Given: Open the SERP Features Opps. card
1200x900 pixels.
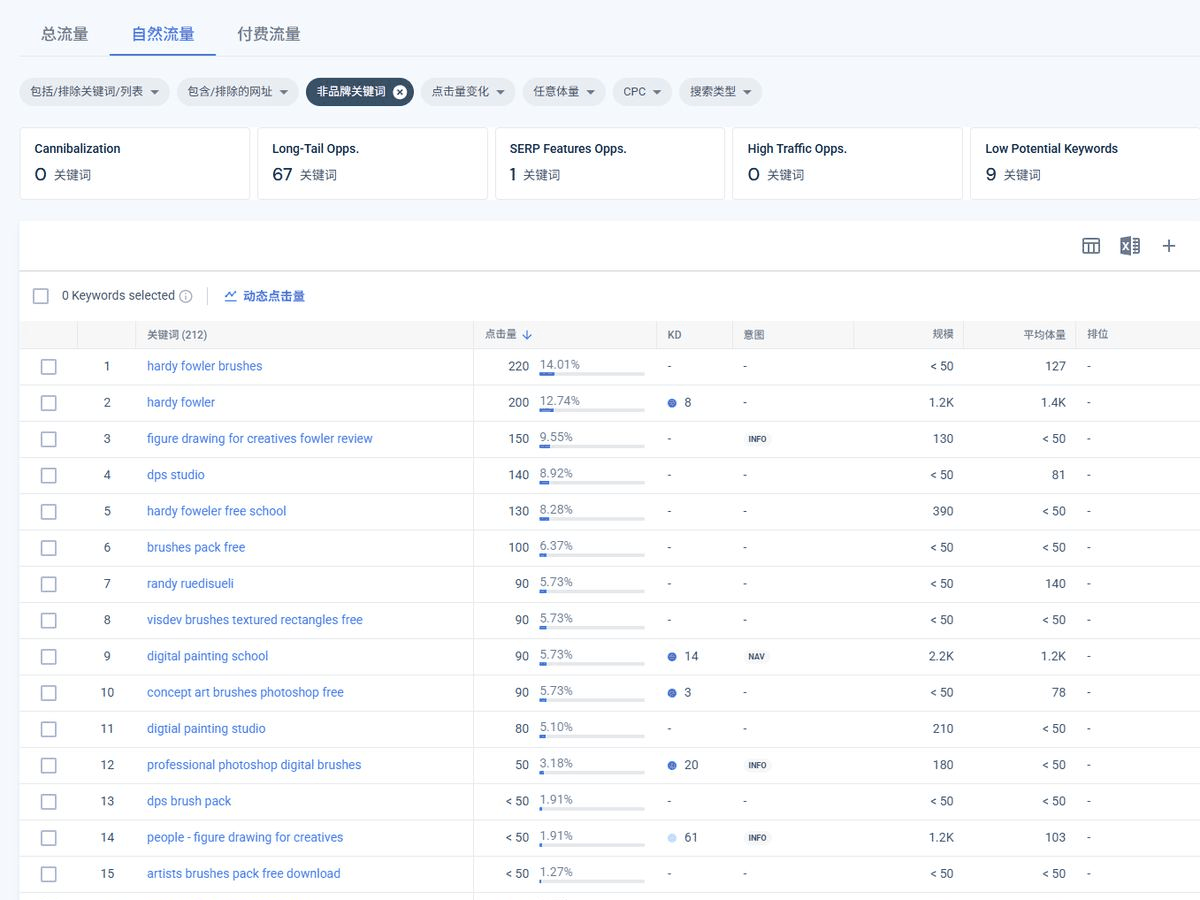Looking at the screenshot, I should click(610, 163).
